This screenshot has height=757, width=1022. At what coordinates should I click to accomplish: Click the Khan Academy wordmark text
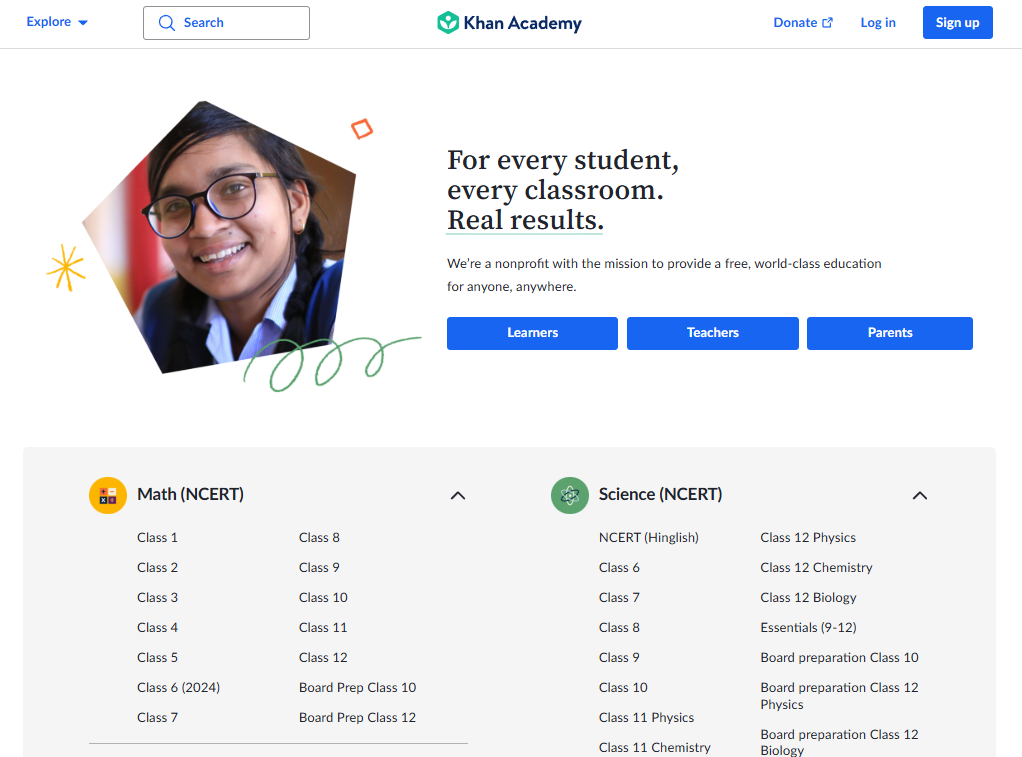523,23
